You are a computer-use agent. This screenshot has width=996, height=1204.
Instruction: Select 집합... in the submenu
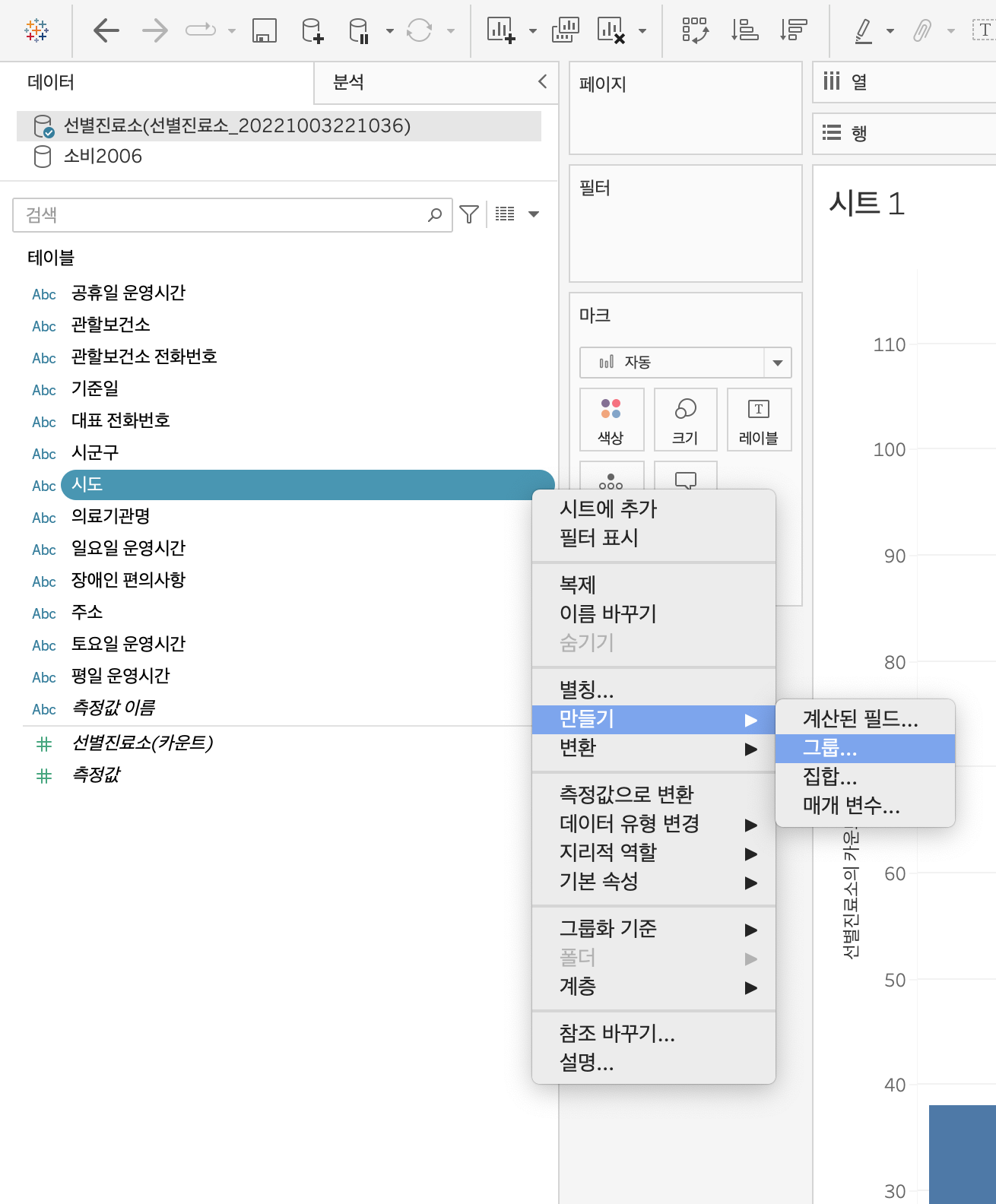click(x=865, y=777)
